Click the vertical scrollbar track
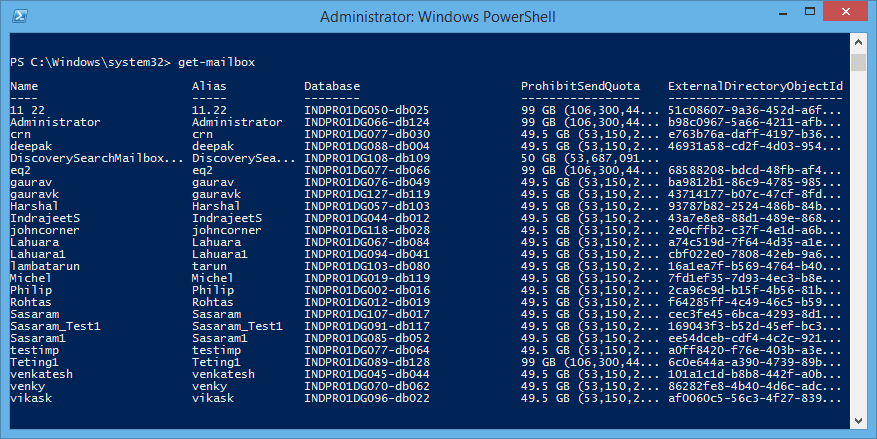Image resolution: width=877 pixels, height=439 pixels. pos(859,250)
